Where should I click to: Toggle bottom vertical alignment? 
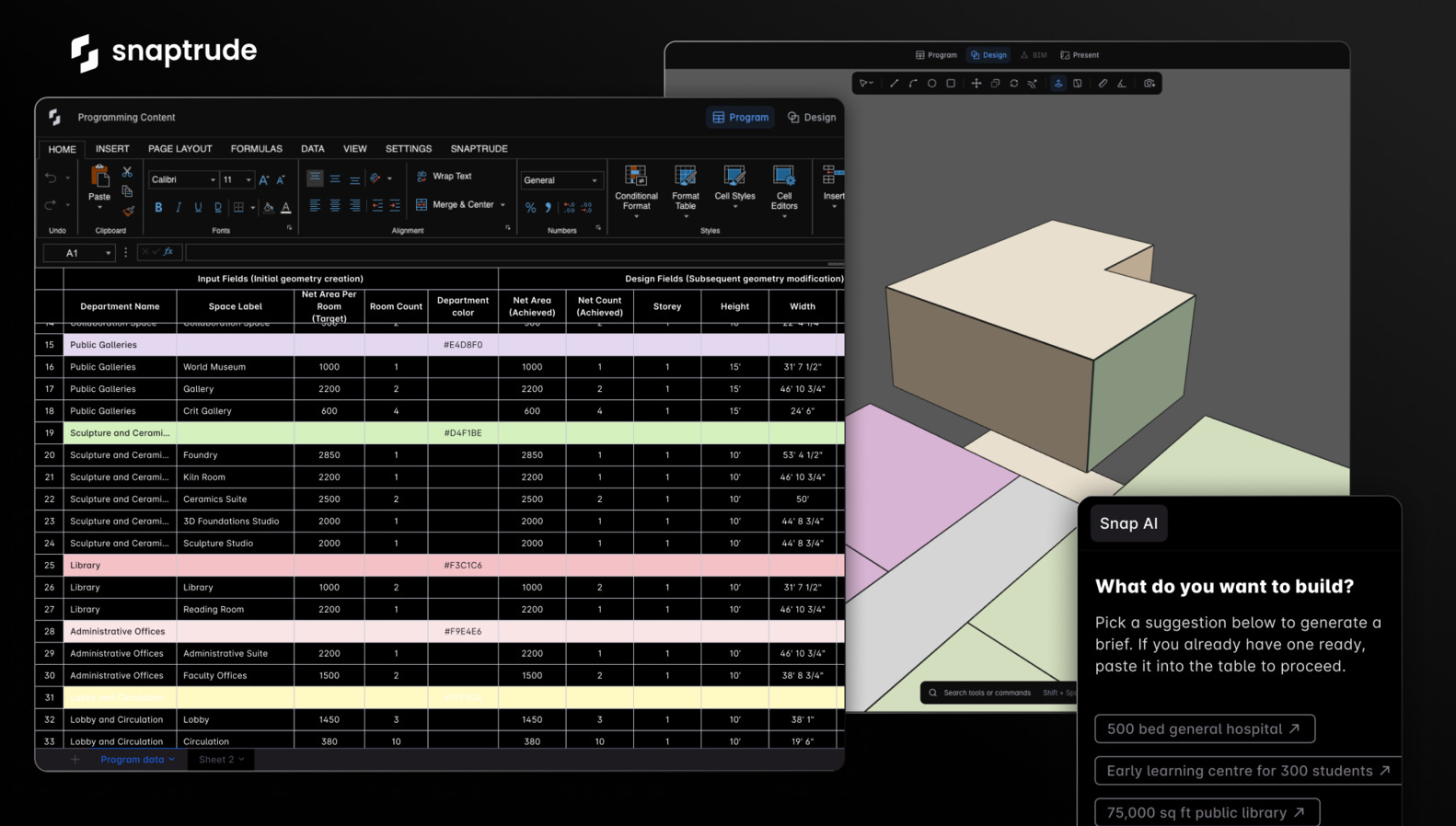tap(354, 180)
